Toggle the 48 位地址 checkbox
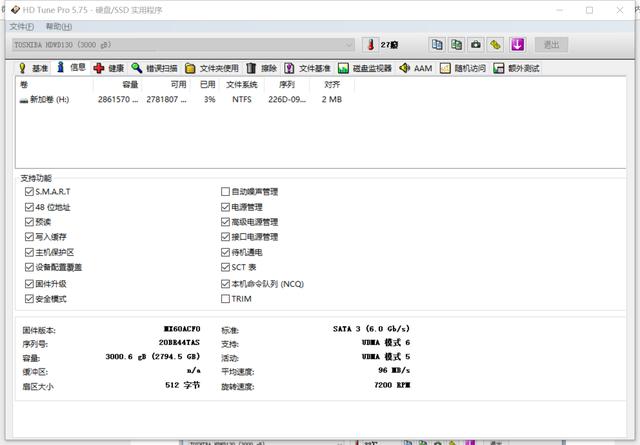This screenshot has height=445, width=640. coord(29,207)
